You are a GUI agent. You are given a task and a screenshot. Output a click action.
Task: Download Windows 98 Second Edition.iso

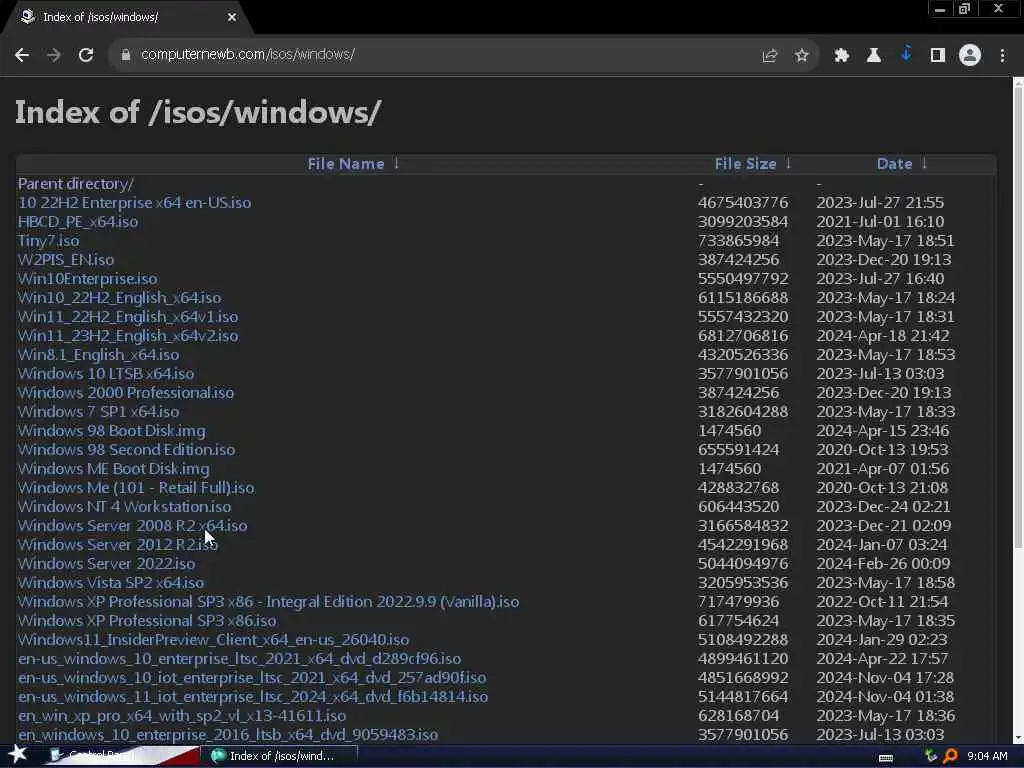tap(127, 450)
